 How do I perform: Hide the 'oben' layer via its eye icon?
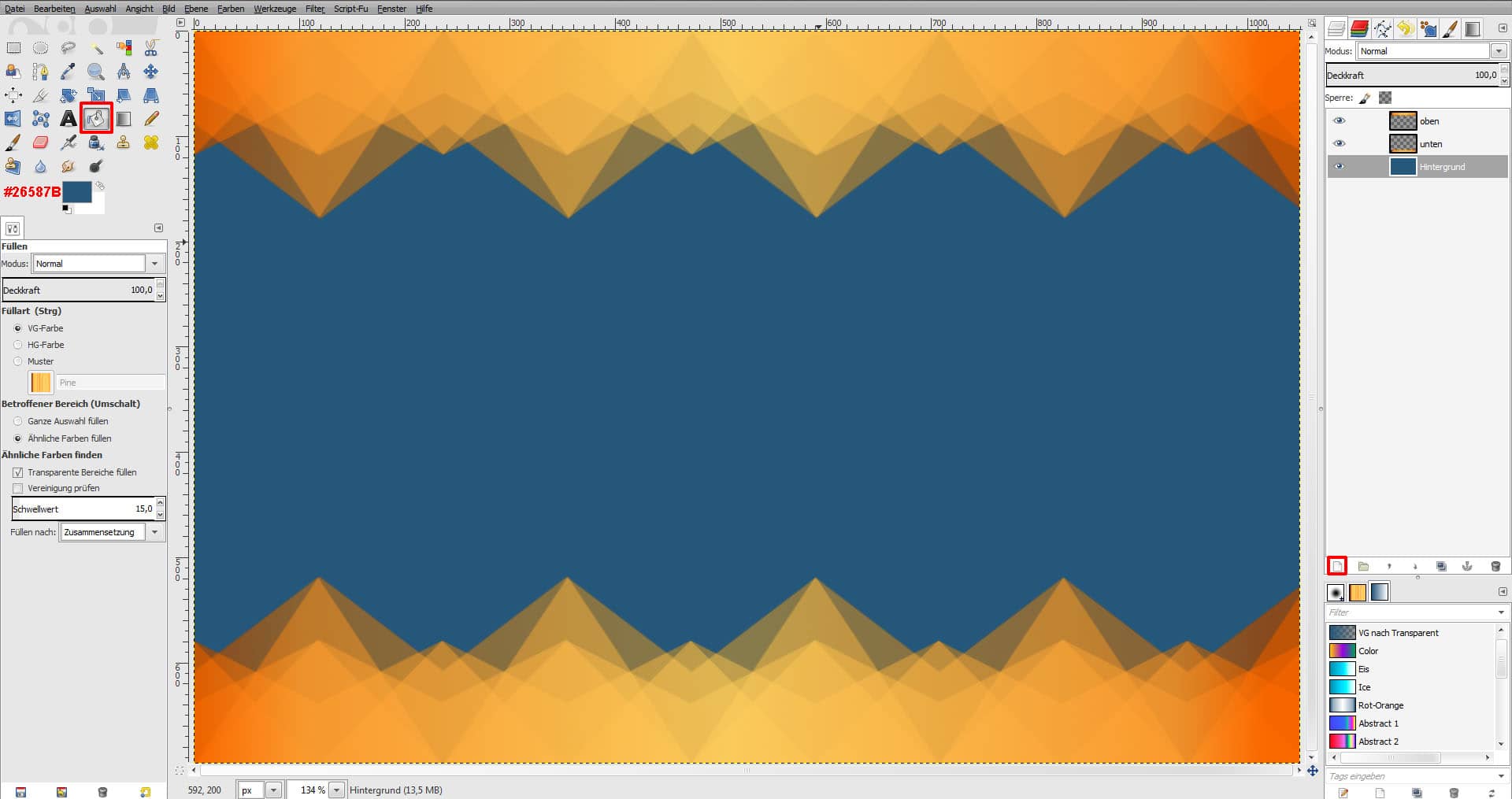tap(1339, 121)
